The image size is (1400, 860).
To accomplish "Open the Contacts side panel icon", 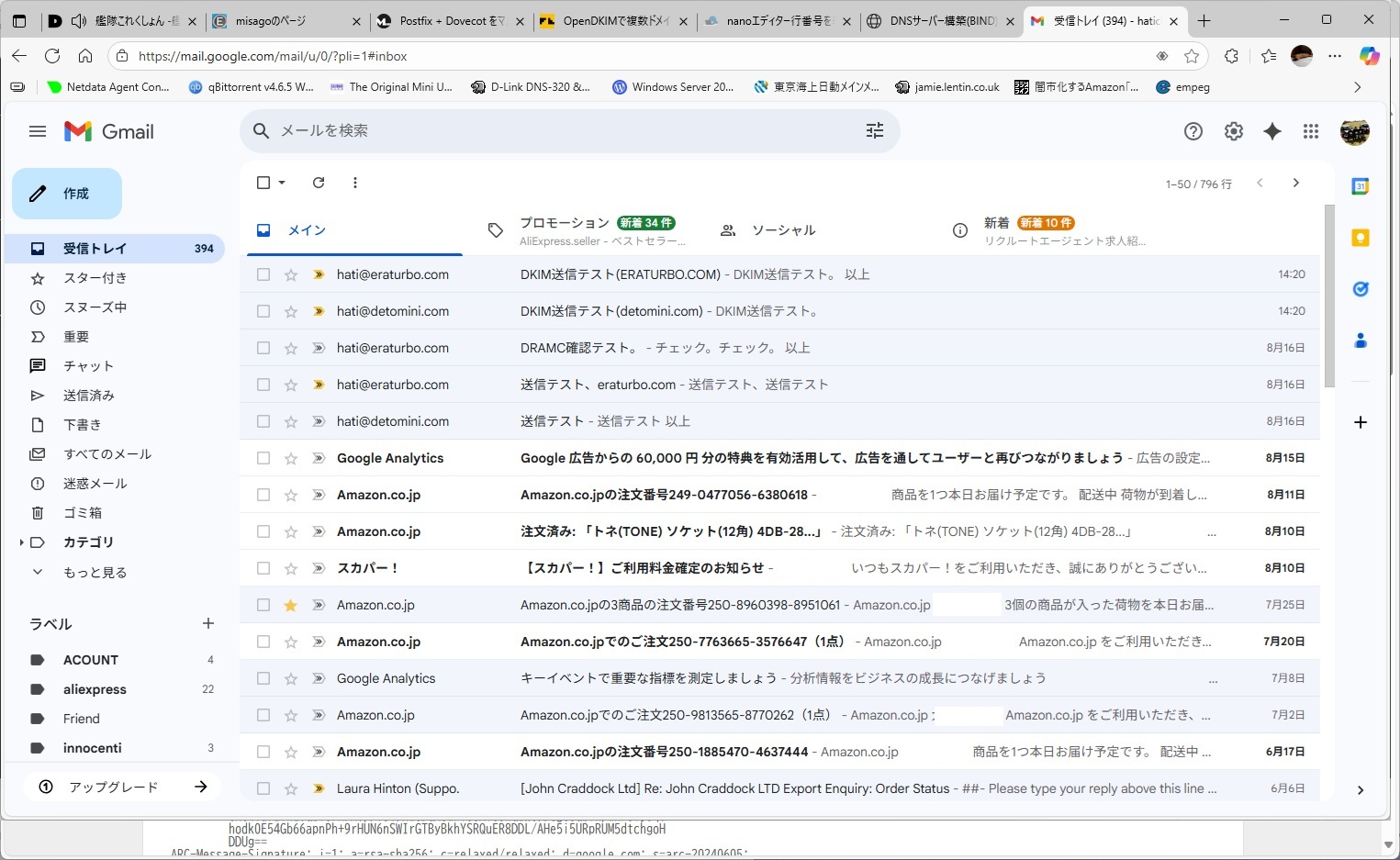I will click(x=1361, y=341).
